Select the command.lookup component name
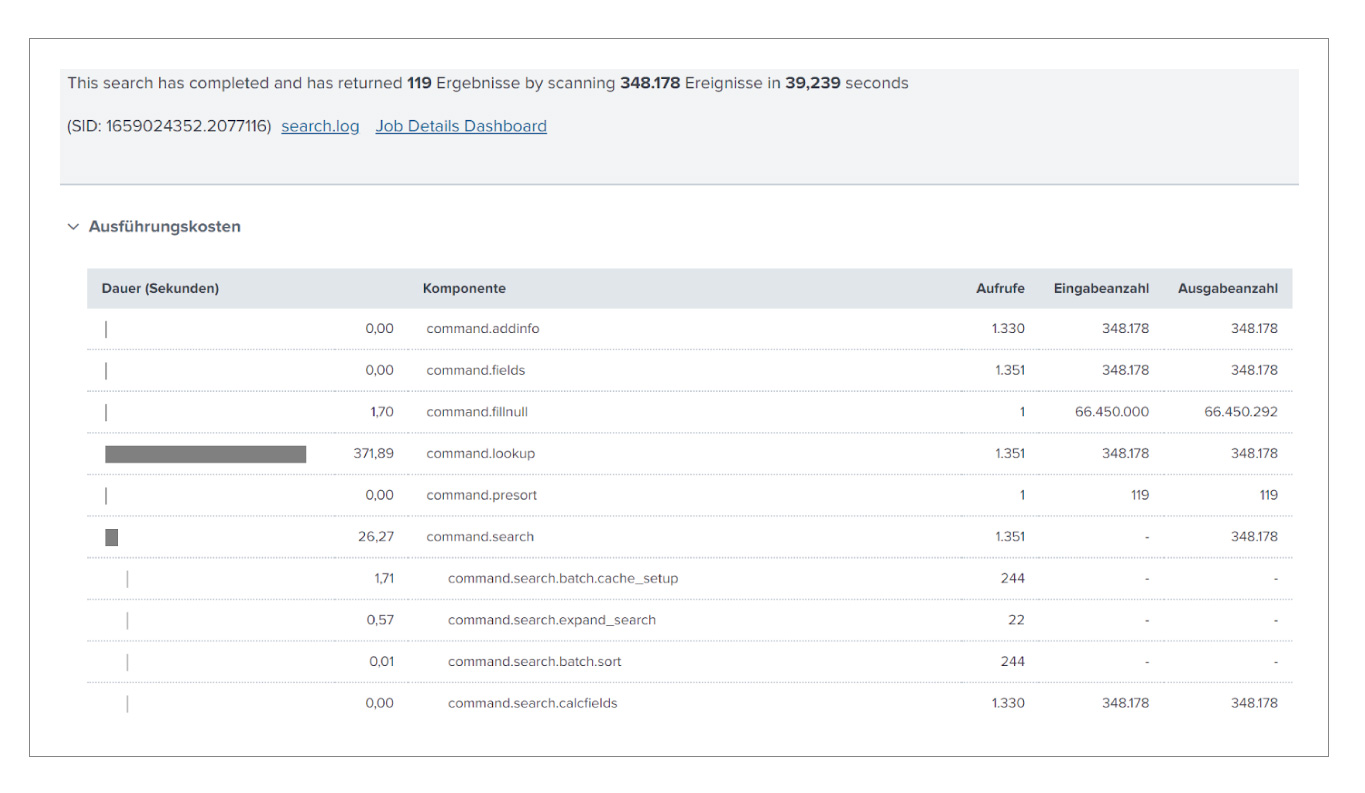Viewport: 1365px width, 793px height. [480, 454]
